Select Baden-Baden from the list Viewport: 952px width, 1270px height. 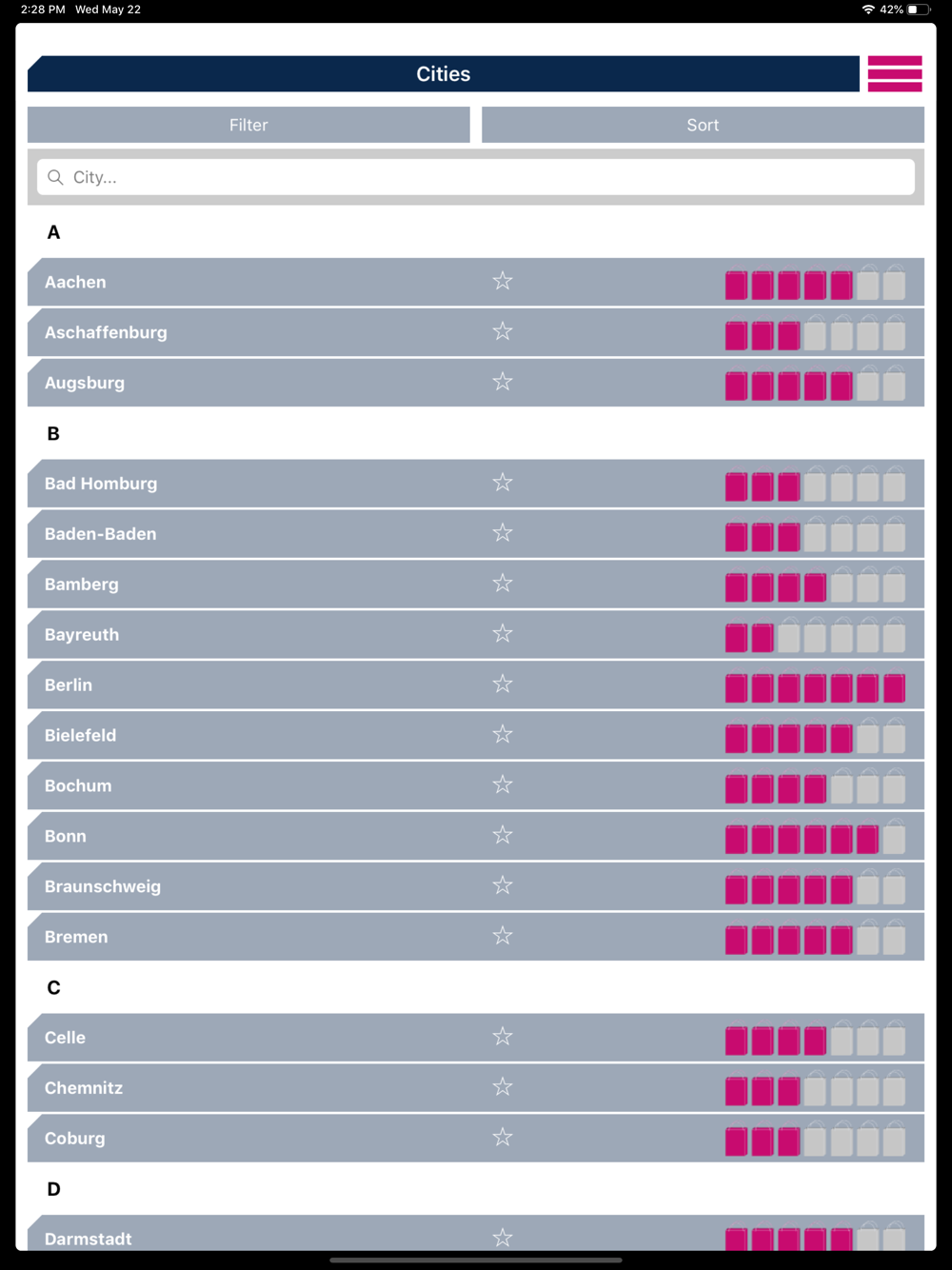100,534
